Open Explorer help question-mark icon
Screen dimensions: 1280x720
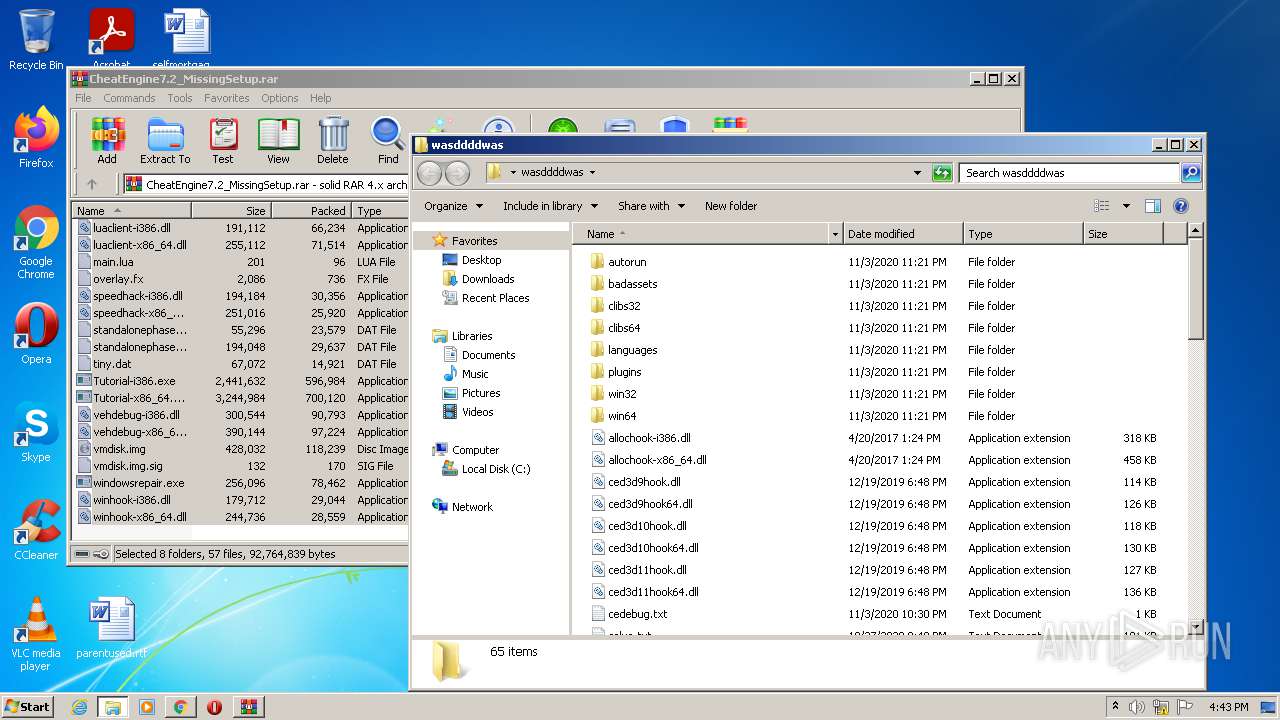point(1180,206)
